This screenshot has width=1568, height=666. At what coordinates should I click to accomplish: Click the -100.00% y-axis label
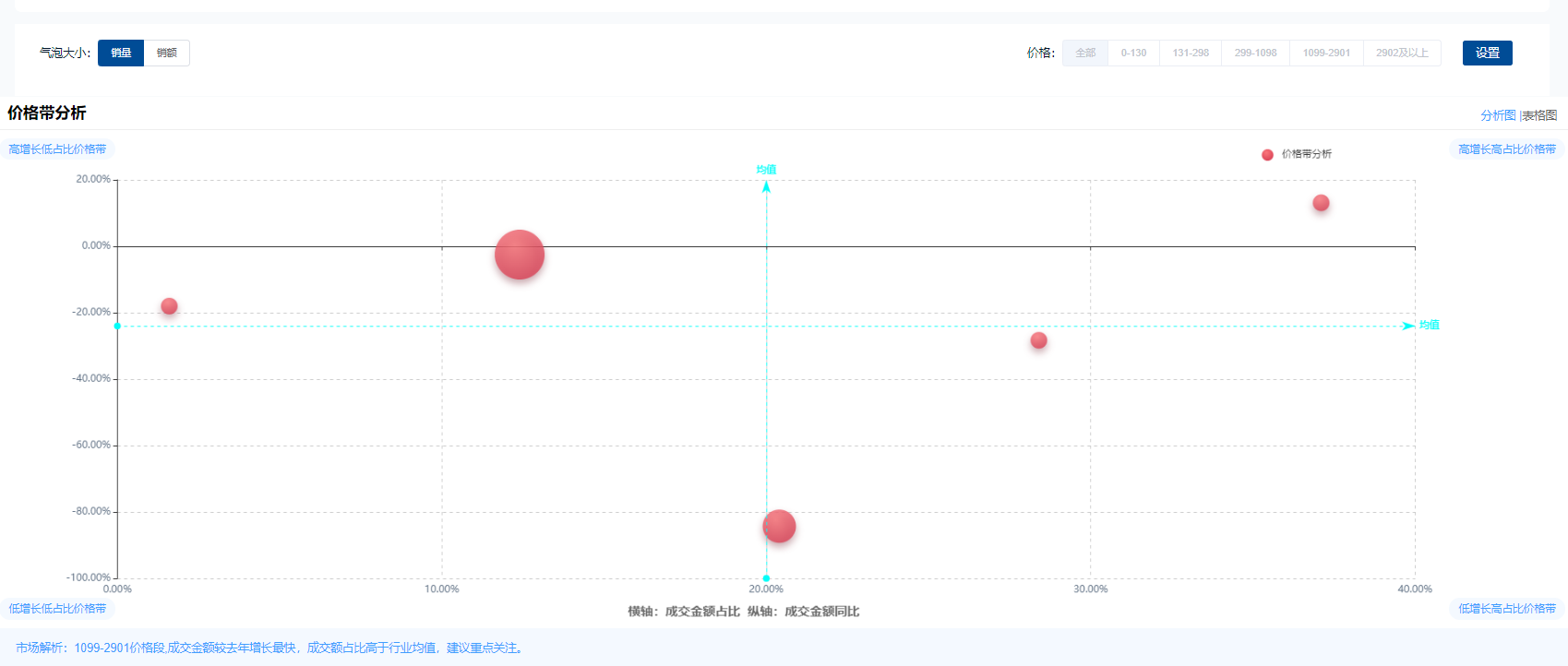[89, 577]
